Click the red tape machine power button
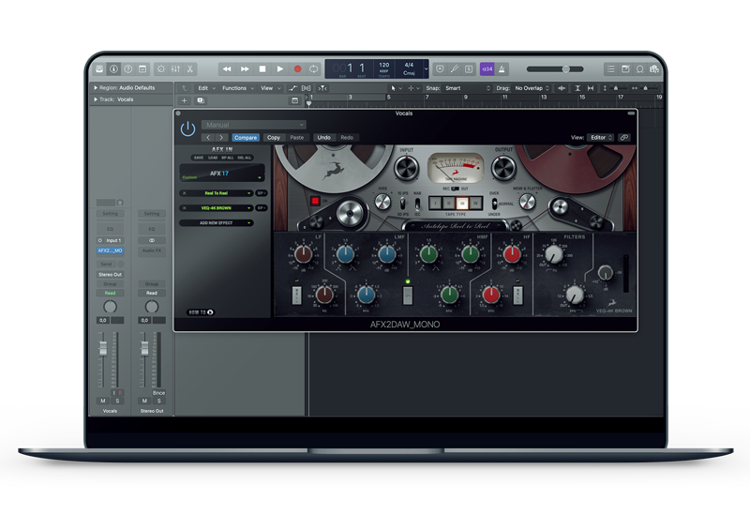Image resolution: width=750 pixels, height=515 pixels. coord(315,200)
